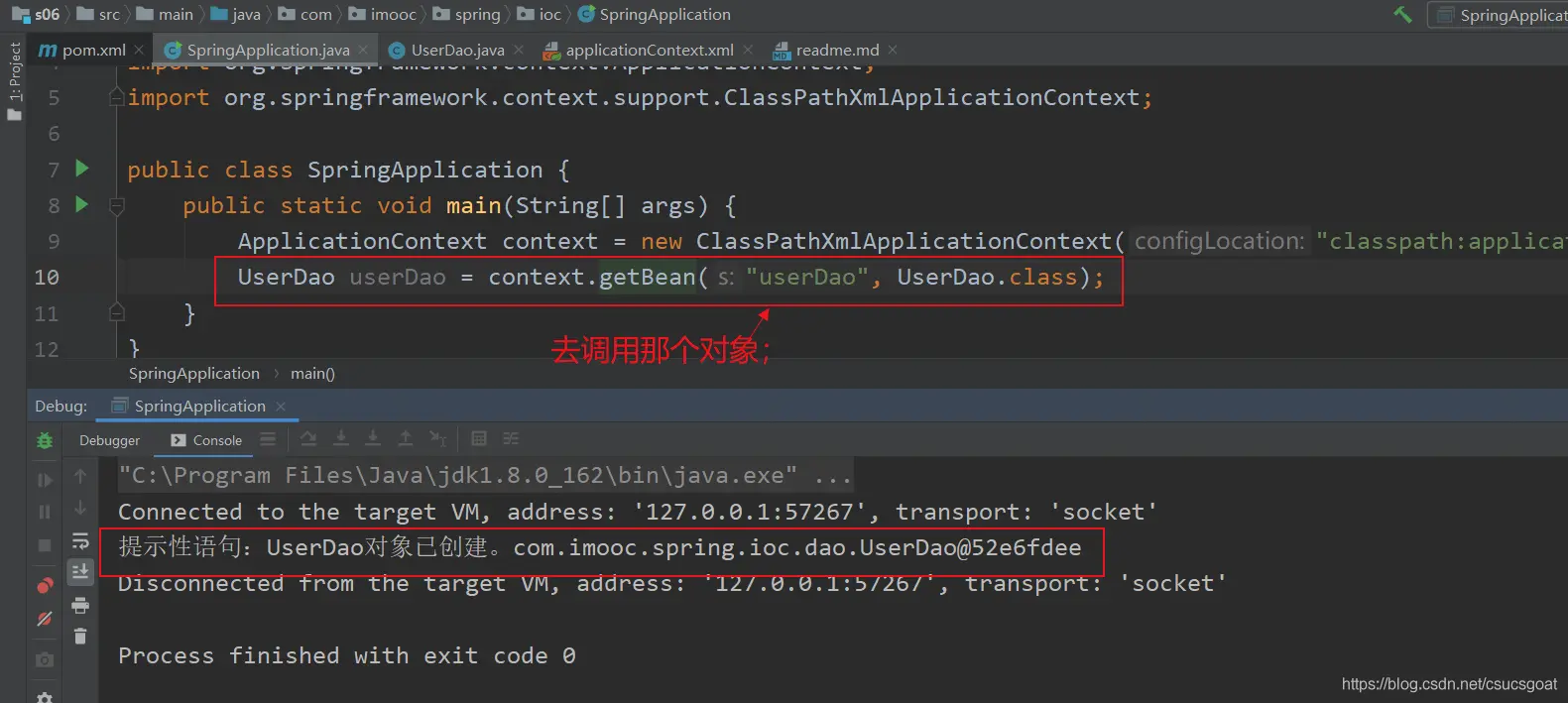The width and height of the screenshot is (1568, 703).
Task: Click SpringApplication class in navigation breadcrumb
Action: 655,14
